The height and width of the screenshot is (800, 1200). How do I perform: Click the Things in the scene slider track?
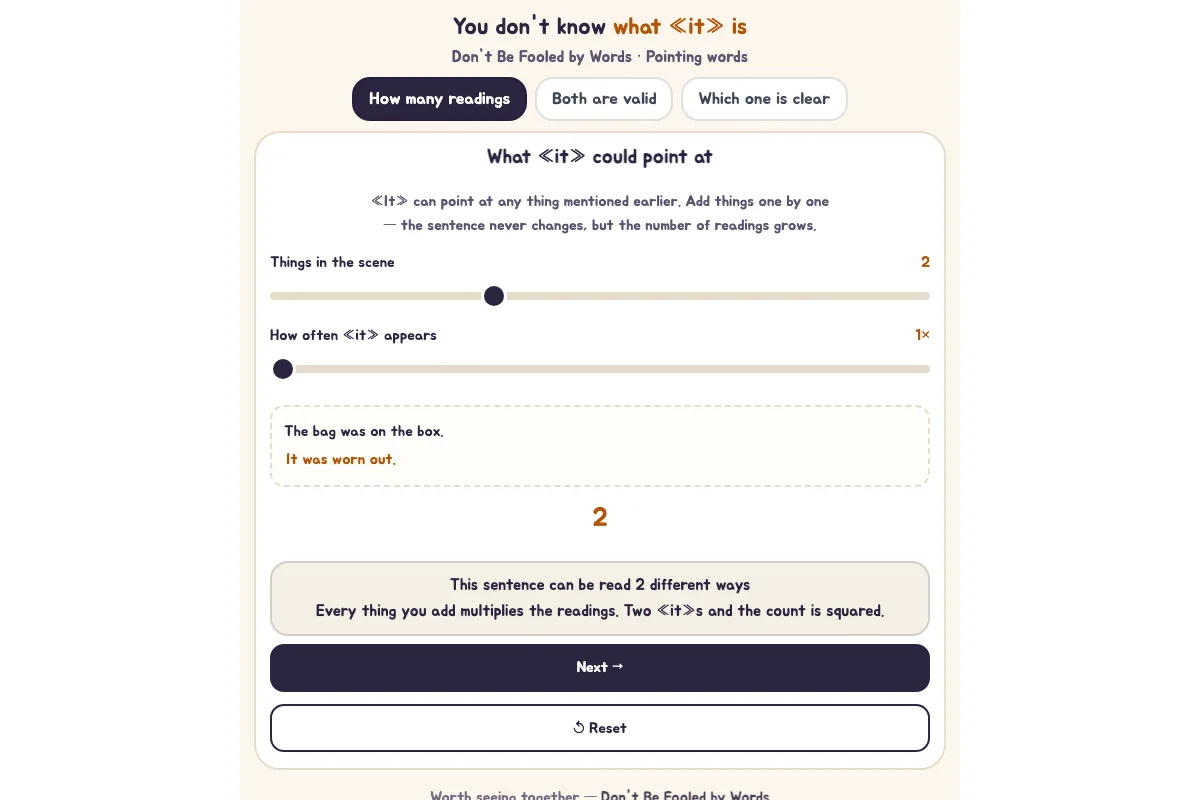600,296
